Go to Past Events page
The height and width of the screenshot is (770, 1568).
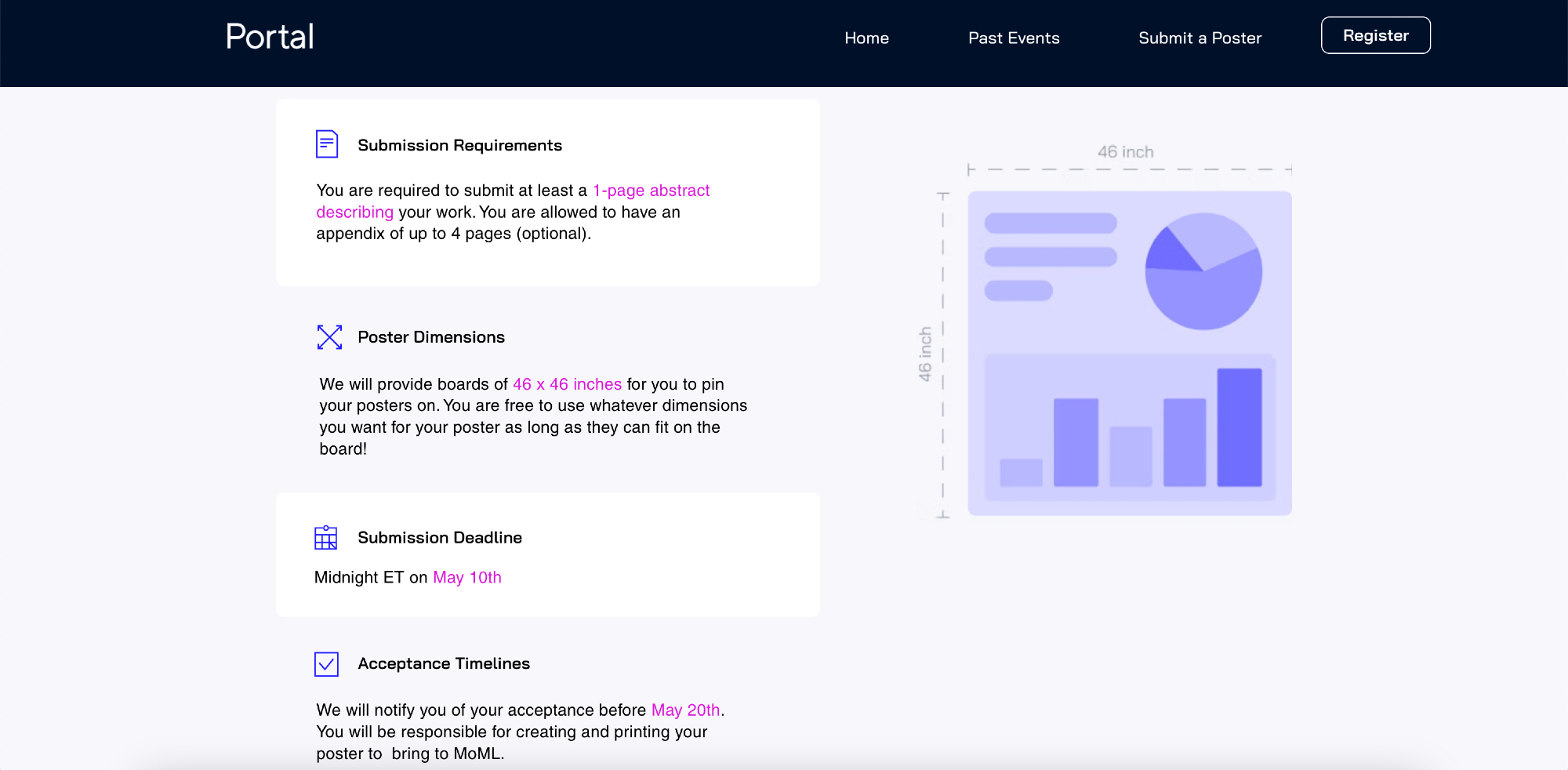coord(1014,38)
